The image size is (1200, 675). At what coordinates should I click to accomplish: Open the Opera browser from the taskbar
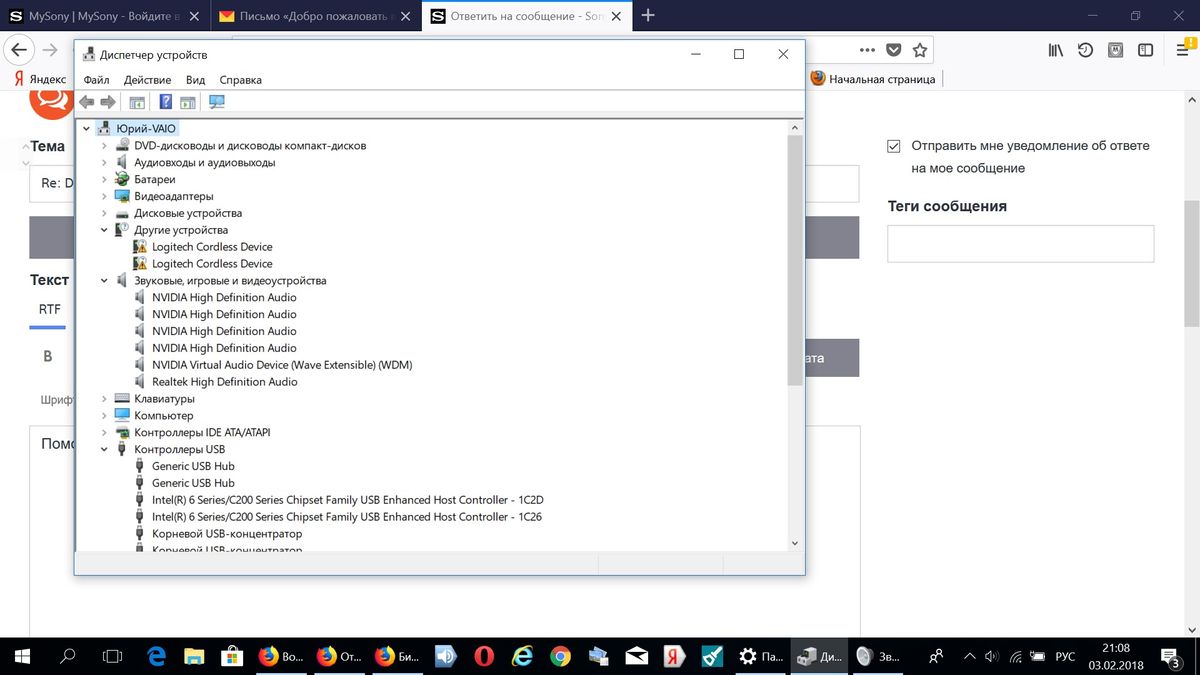(x=483, y=656)
